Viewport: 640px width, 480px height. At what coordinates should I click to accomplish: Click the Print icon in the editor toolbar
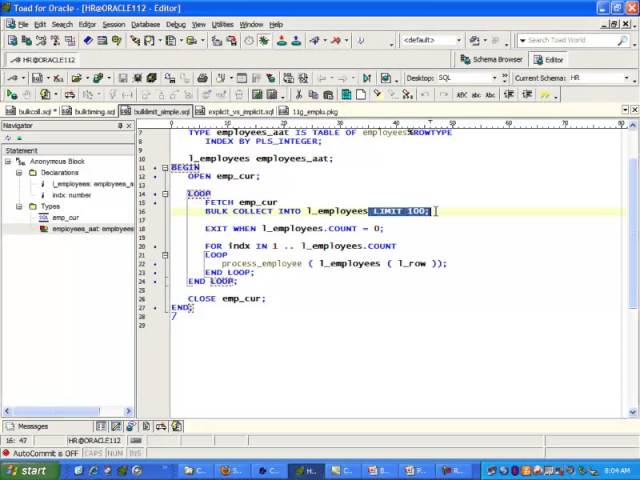click(202, 78)
